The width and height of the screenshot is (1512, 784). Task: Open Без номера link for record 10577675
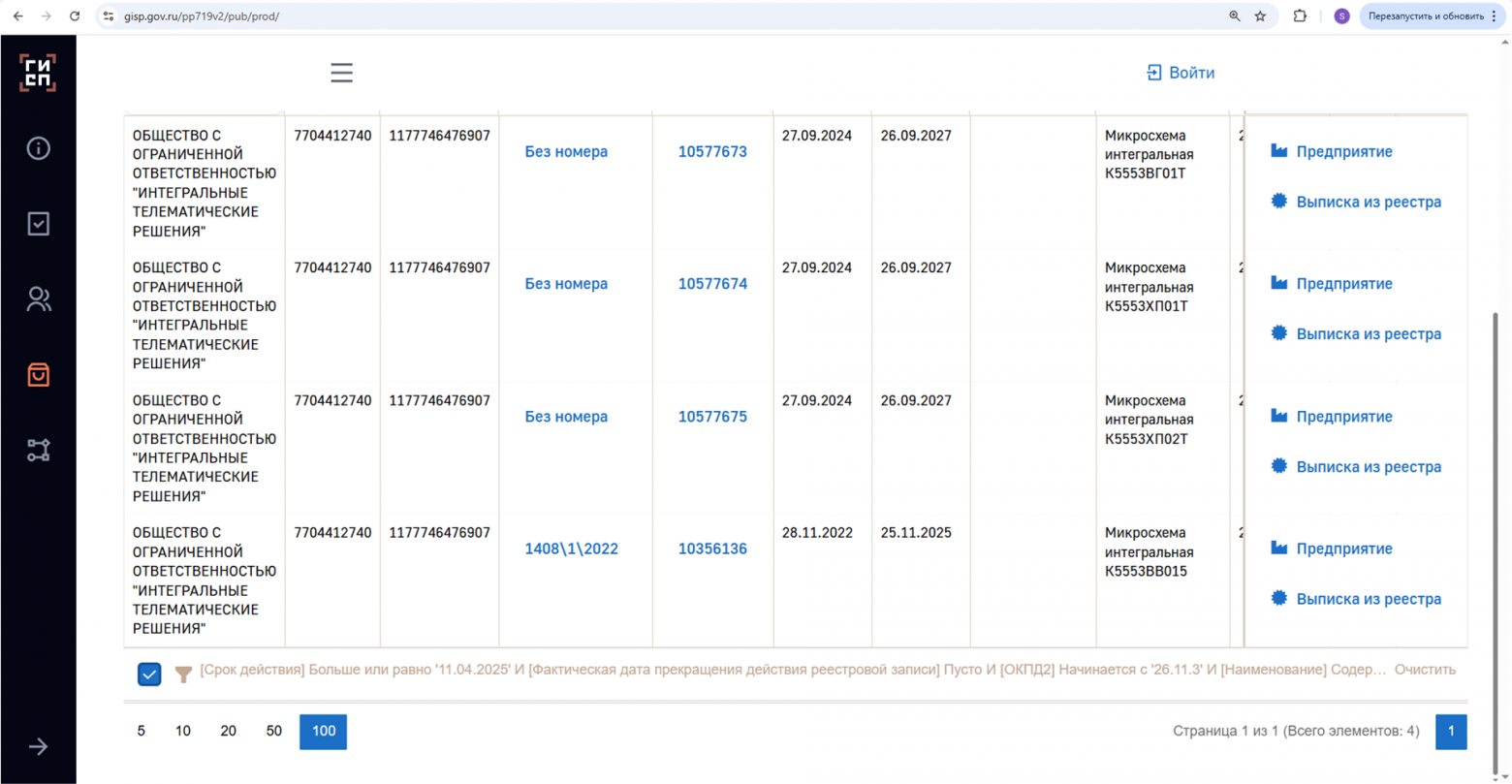click(566, 417)
